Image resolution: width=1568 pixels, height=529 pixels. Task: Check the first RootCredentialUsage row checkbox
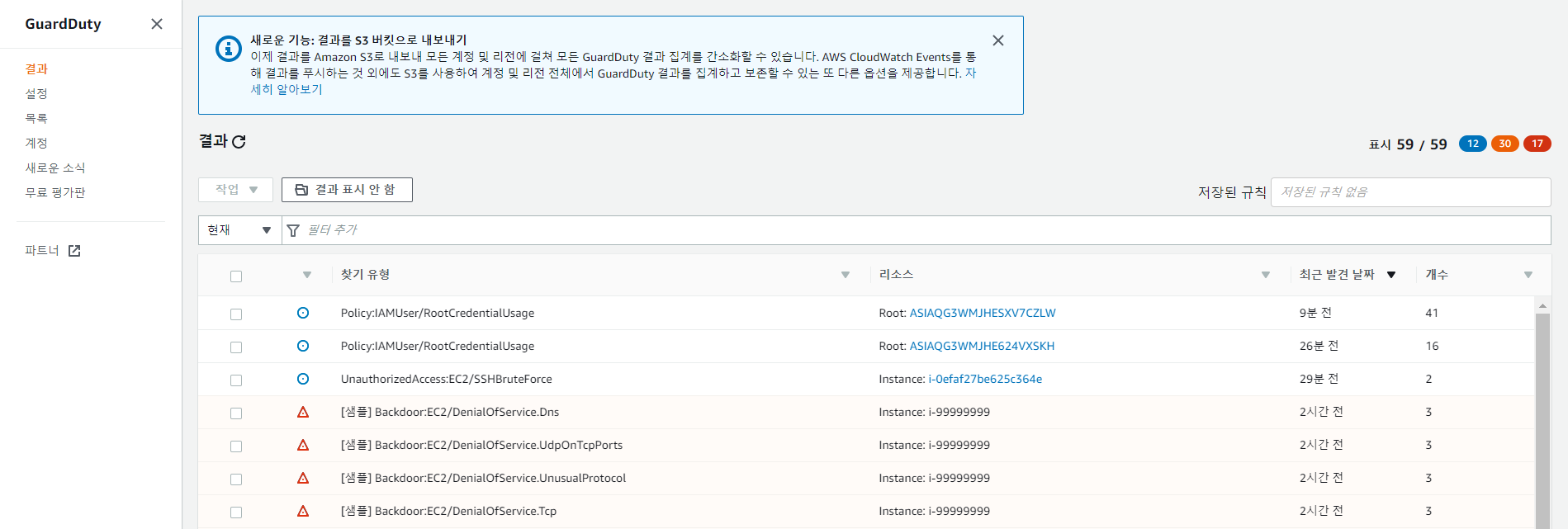(x=236, y=314)
